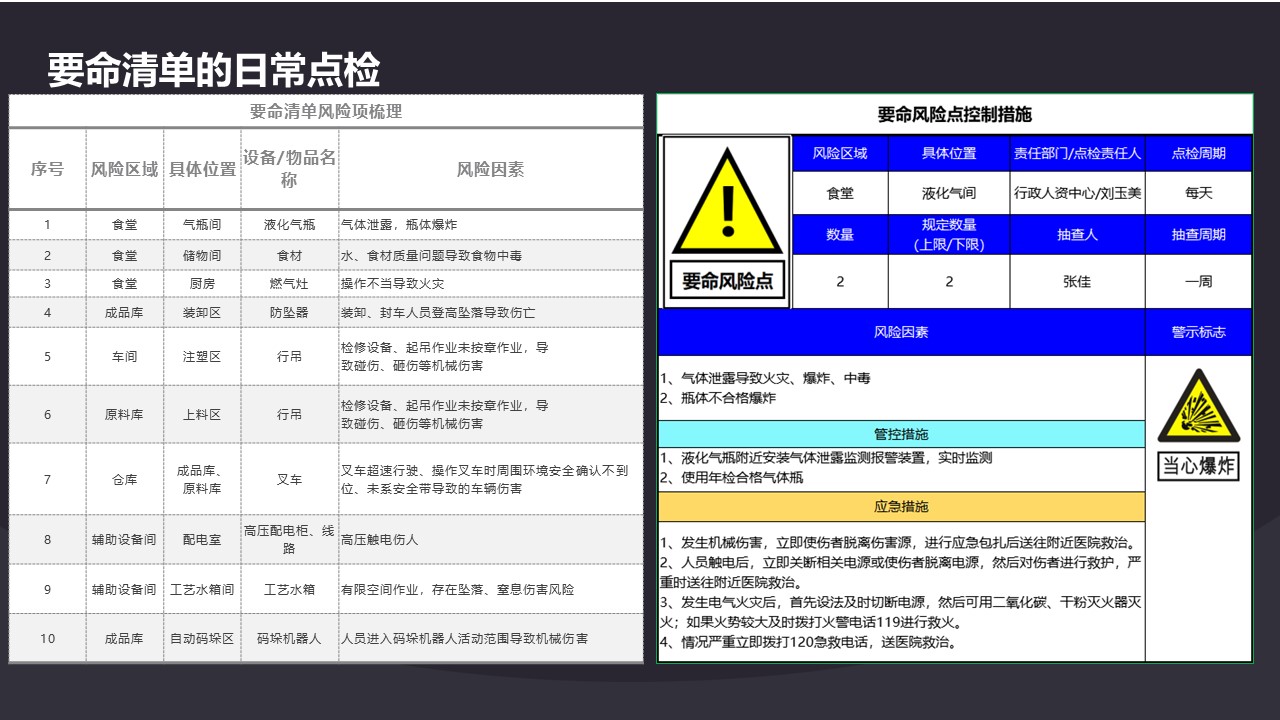
Task: Click row number 10 in the 序号 column
Action: click(x=47, y=639)
